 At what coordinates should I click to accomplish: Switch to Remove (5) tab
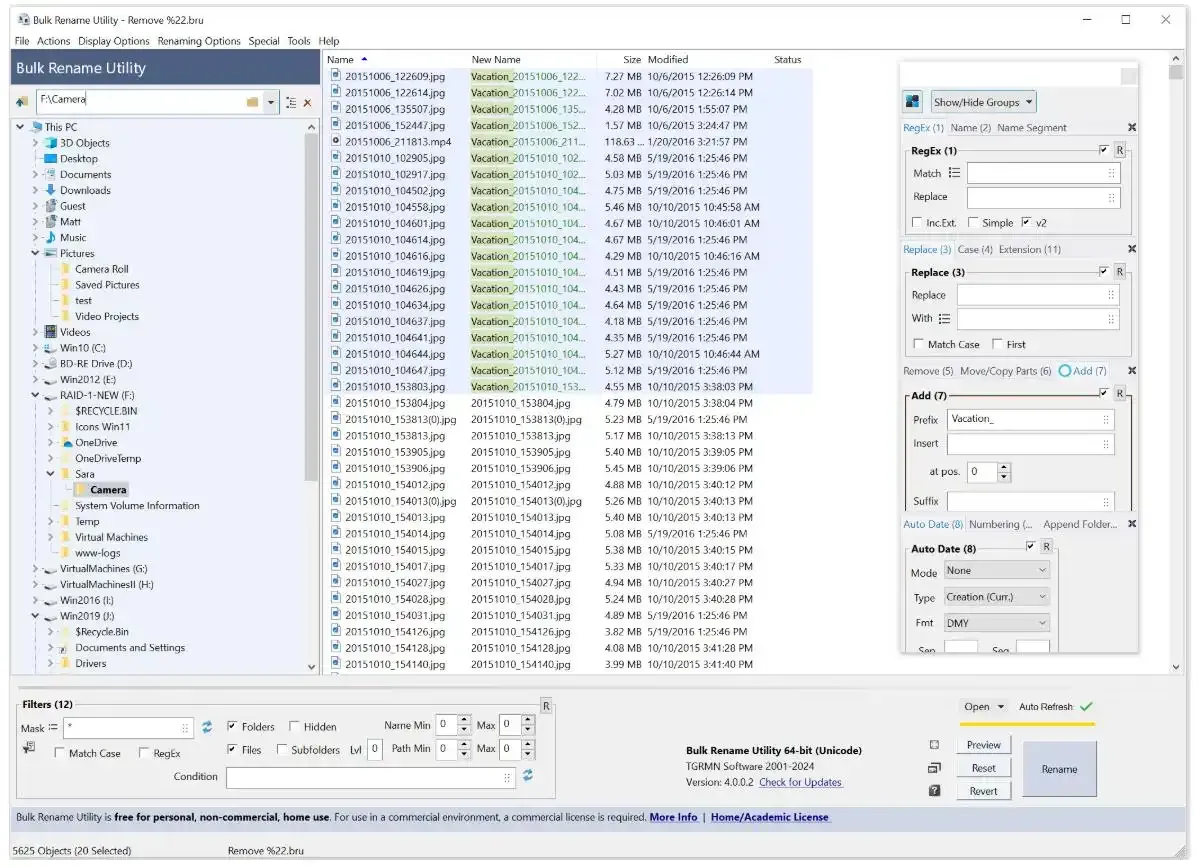[x=928, y=371]
